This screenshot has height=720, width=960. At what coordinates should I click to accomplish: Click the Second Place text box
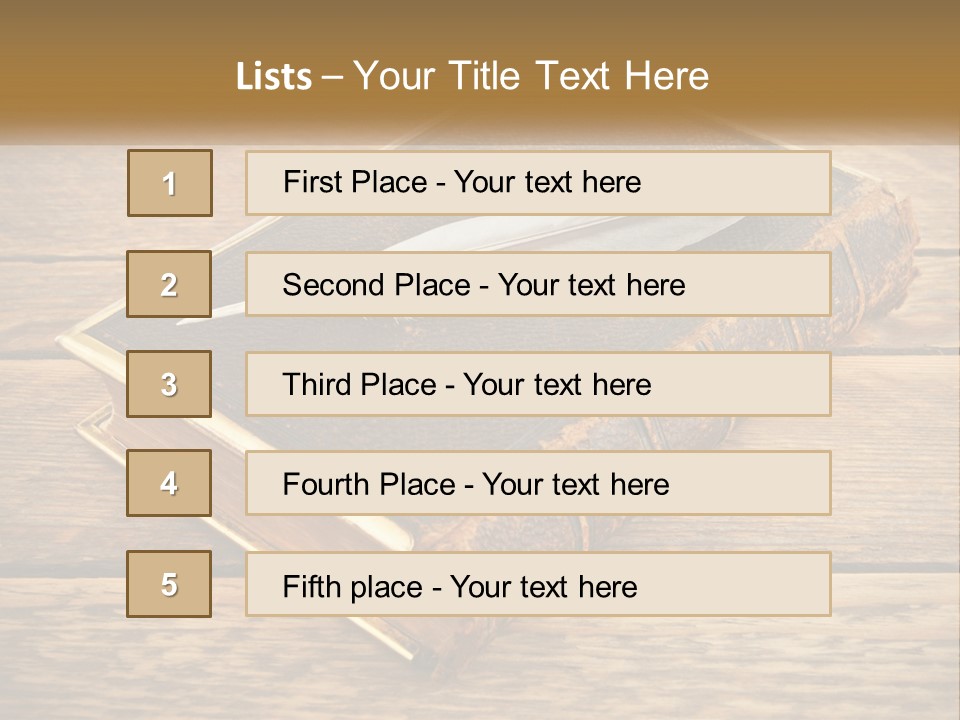click(538, 284)
